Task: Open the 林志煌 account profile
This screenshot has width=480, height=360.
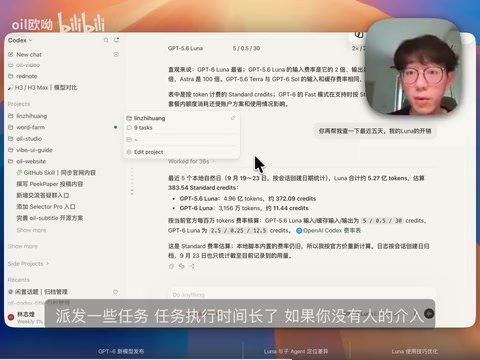Action: click(26, 317)
